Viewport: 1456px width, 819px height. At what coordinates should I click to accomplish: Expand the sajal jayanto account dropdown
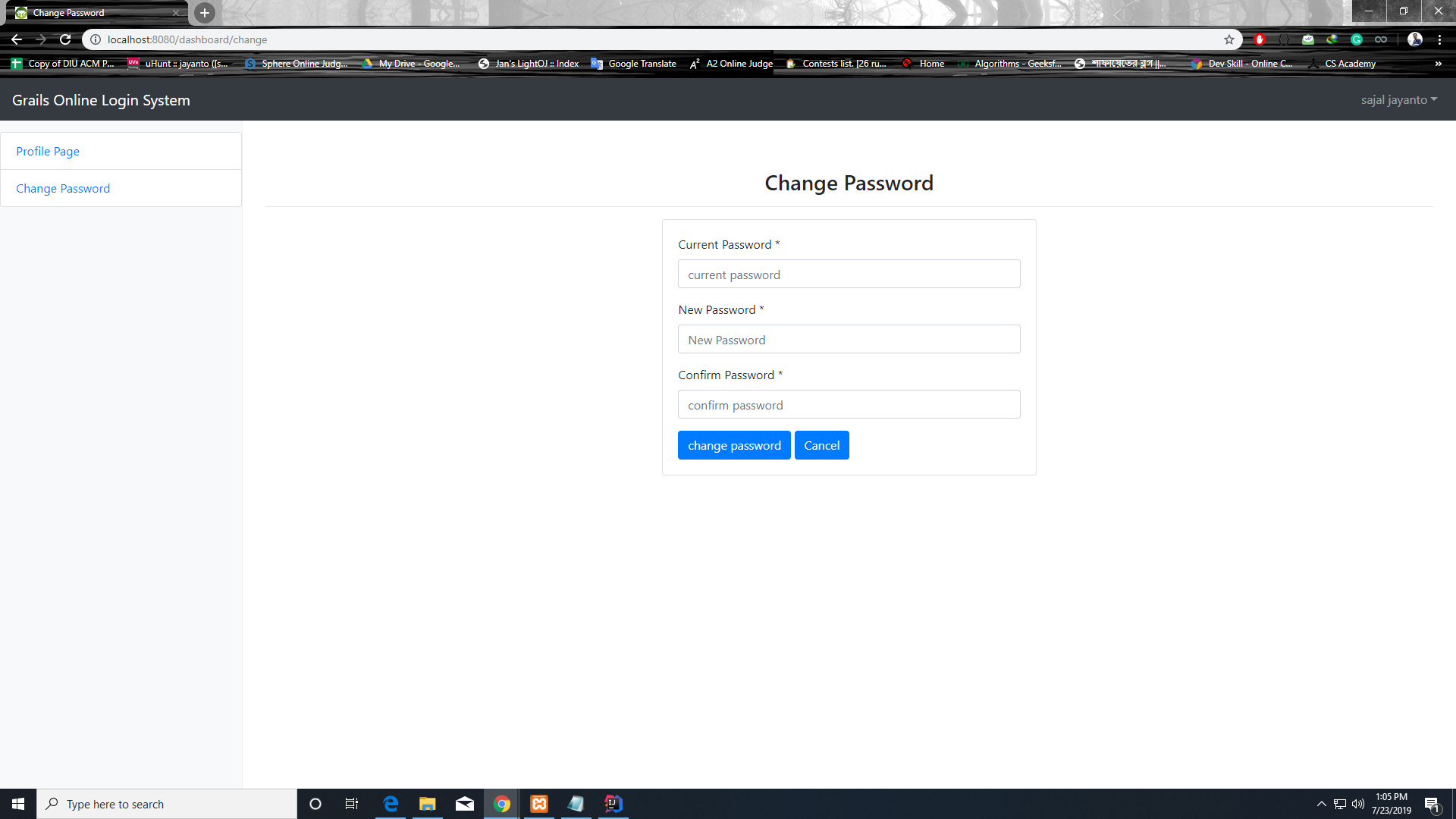coord(1398,99)
